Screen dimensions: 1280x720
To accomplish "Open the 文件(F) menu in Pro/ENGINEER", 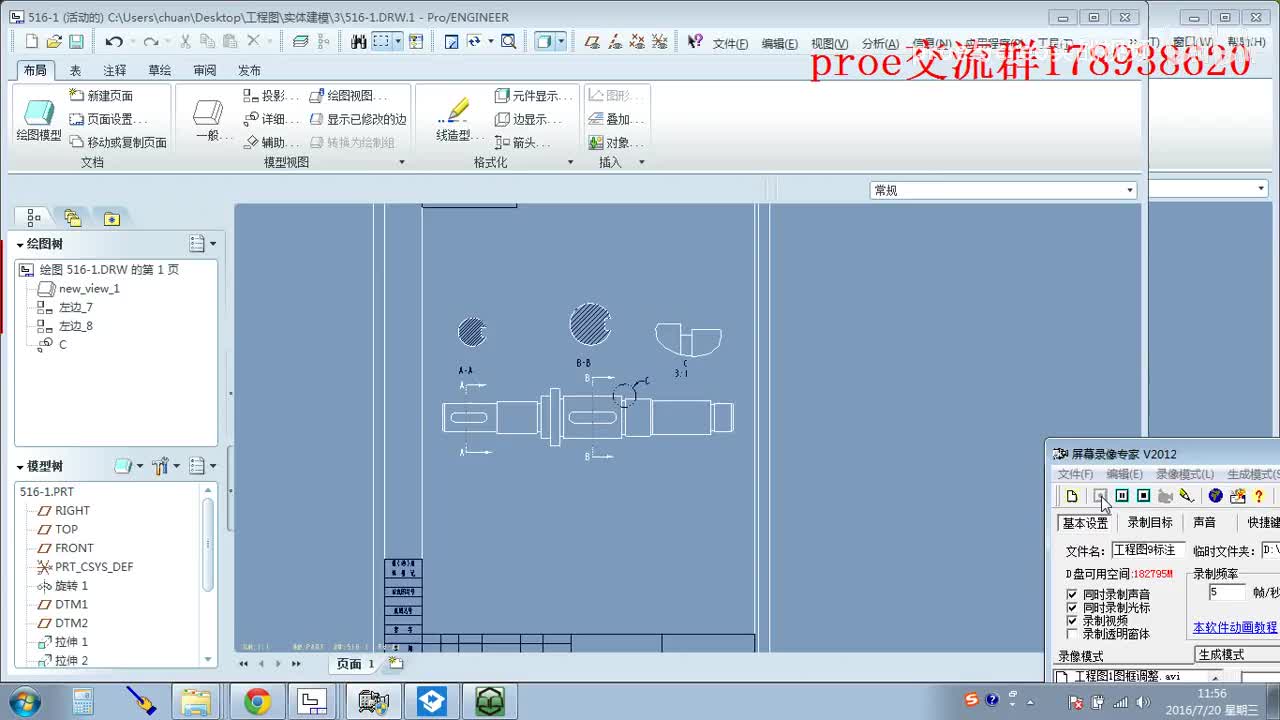I will click(x=730, y=44).
